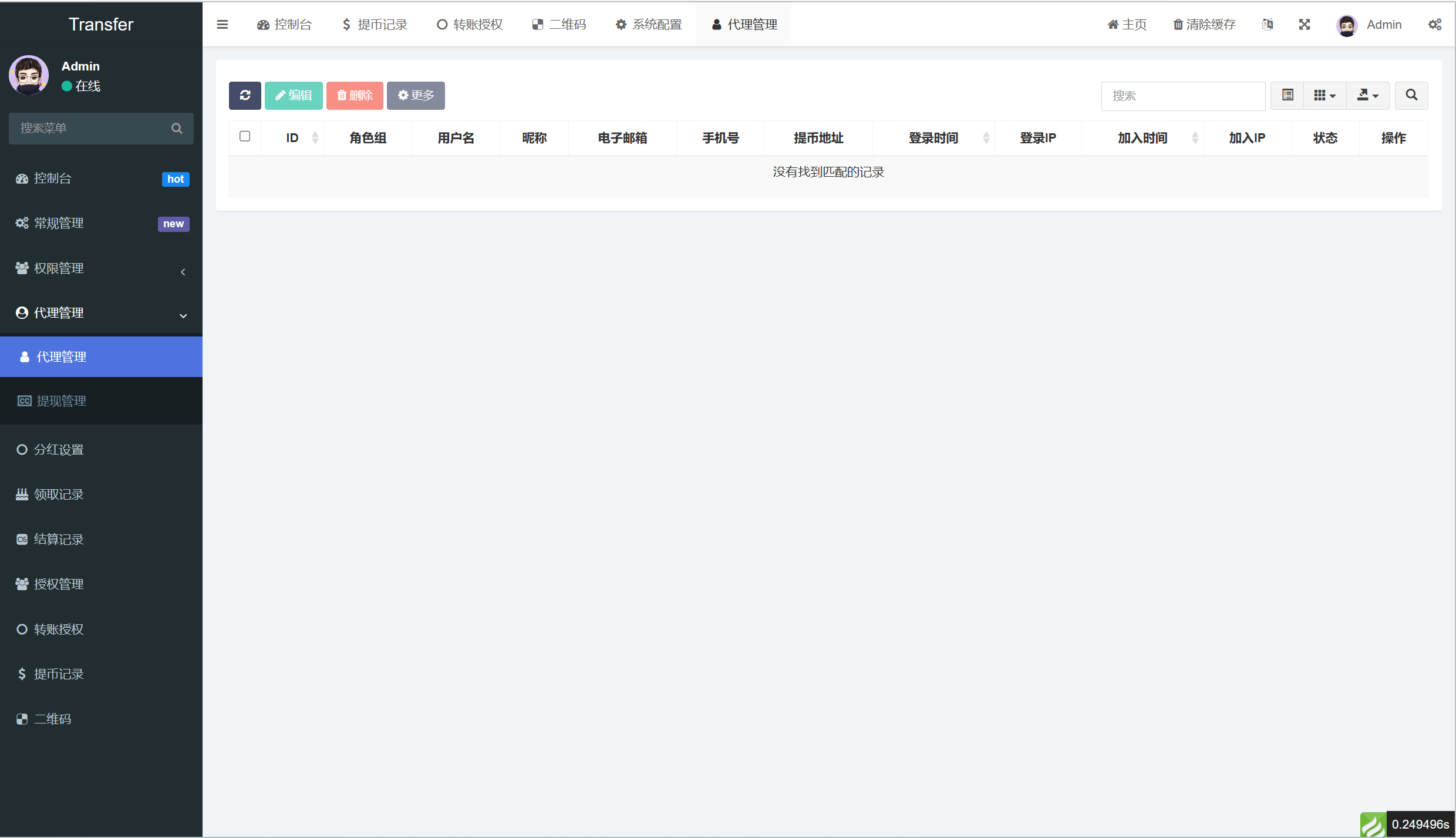Sort by 登录时间 column header
The width and height of the screenshot is (1456, 838).
933,138
